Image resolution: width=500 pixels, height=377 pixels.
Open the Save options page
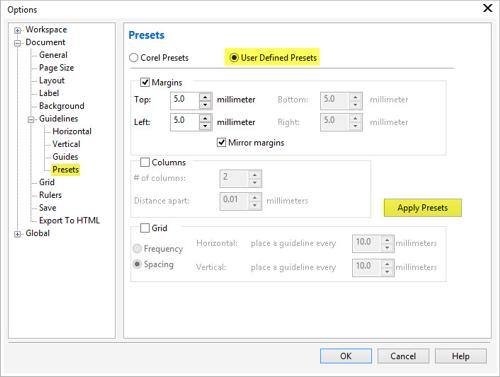(48, 208)
